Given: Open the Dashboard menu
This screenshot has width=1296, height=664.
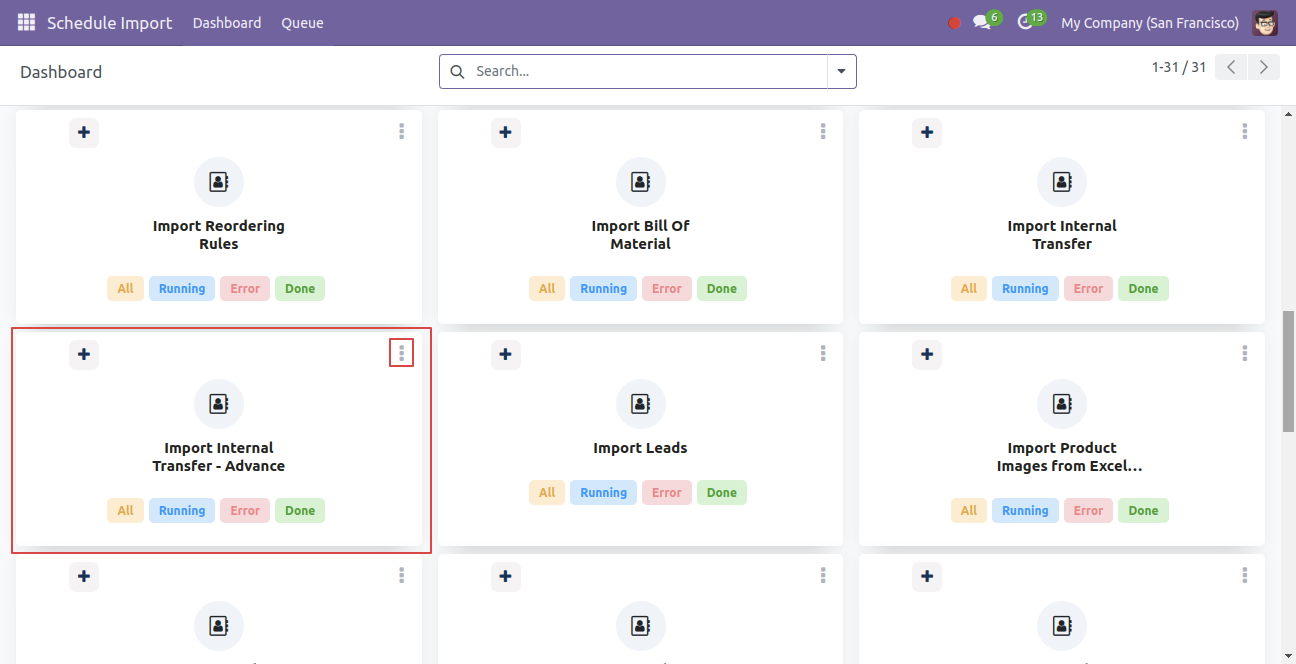Looking at the screenshot, I should 227,23.
